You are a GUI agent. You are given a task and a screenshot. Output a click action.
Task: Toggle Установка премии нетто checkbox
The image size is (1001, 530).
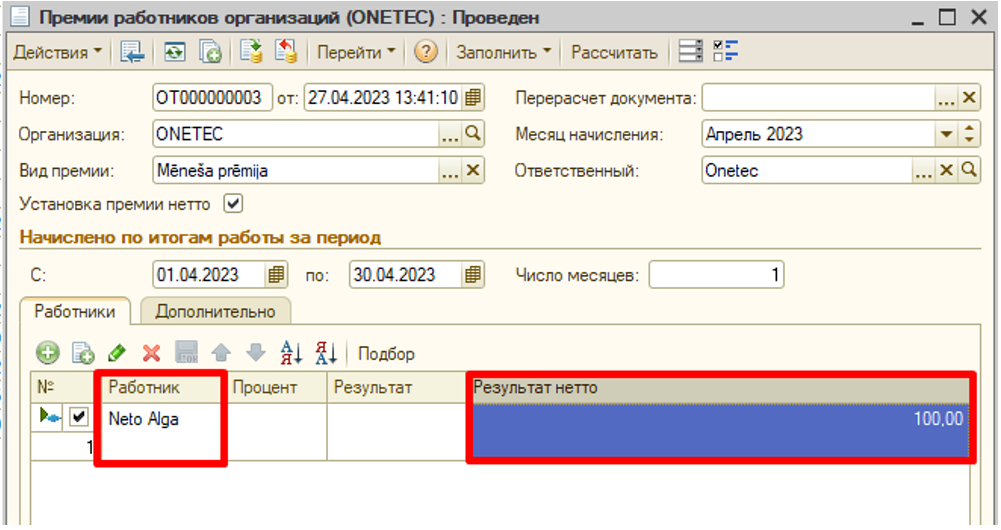[233, 204]
